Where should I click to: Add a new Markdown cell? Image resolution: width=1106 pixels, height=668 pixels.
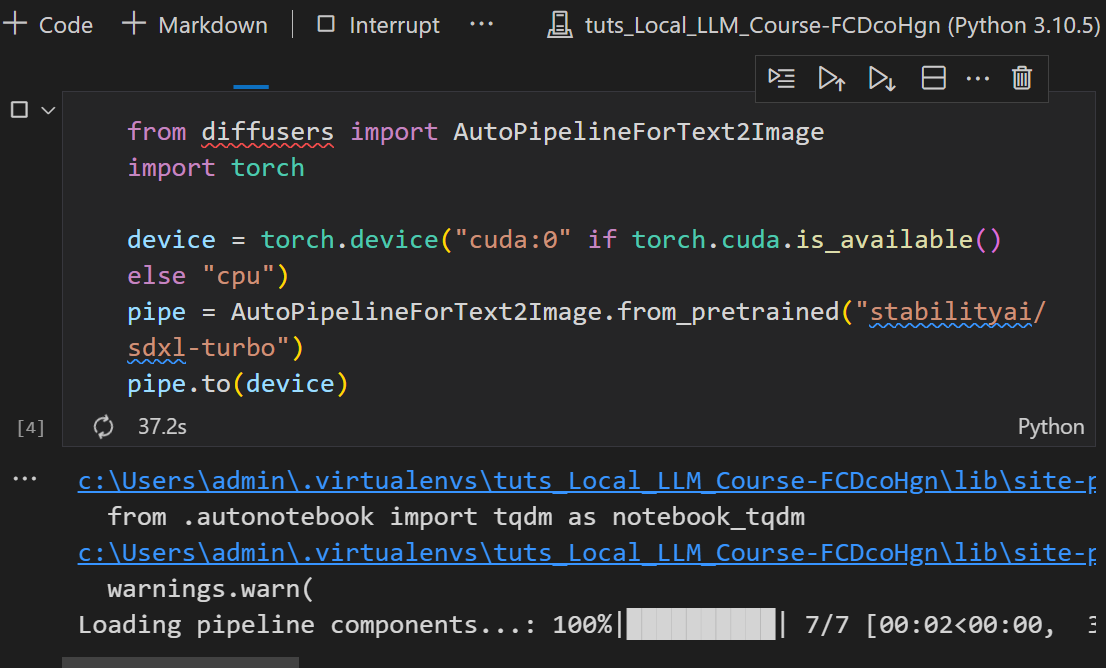pos(194,25)
